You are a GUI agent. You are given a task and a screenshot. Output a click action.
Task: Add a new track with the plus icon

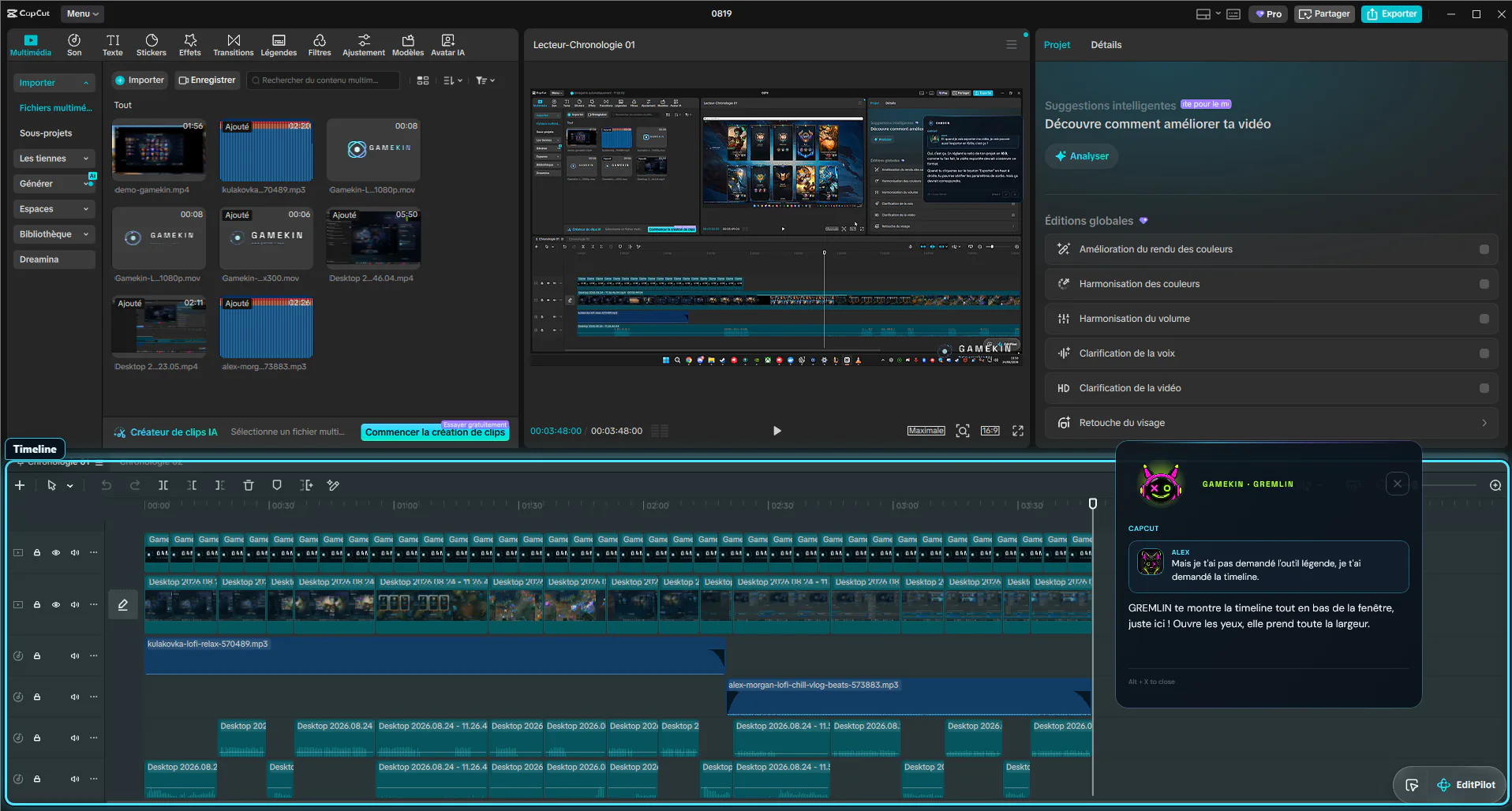click(x=20, y=485)
